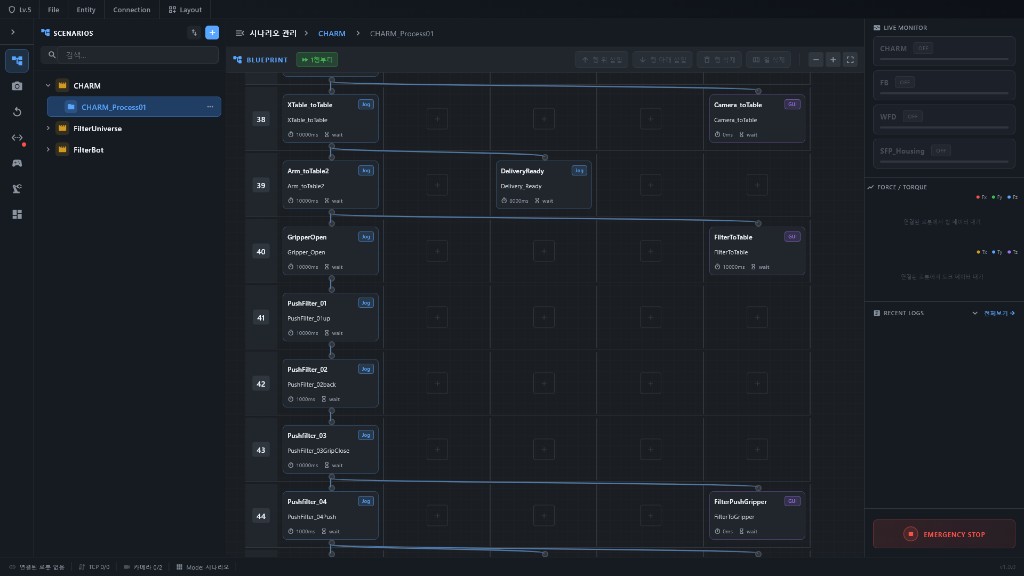This screenshot has height=576, width=1024.
Task: Collapse the Recent Logs section chevron
Action: pos(974,313)
